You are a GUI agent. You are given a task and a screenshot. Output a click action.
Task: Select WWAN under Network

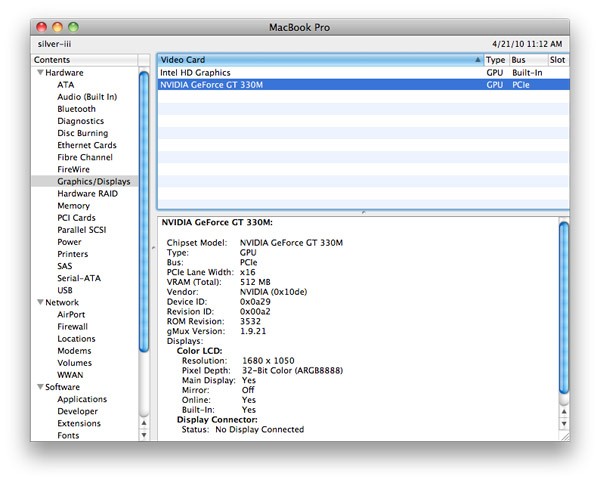70,375
